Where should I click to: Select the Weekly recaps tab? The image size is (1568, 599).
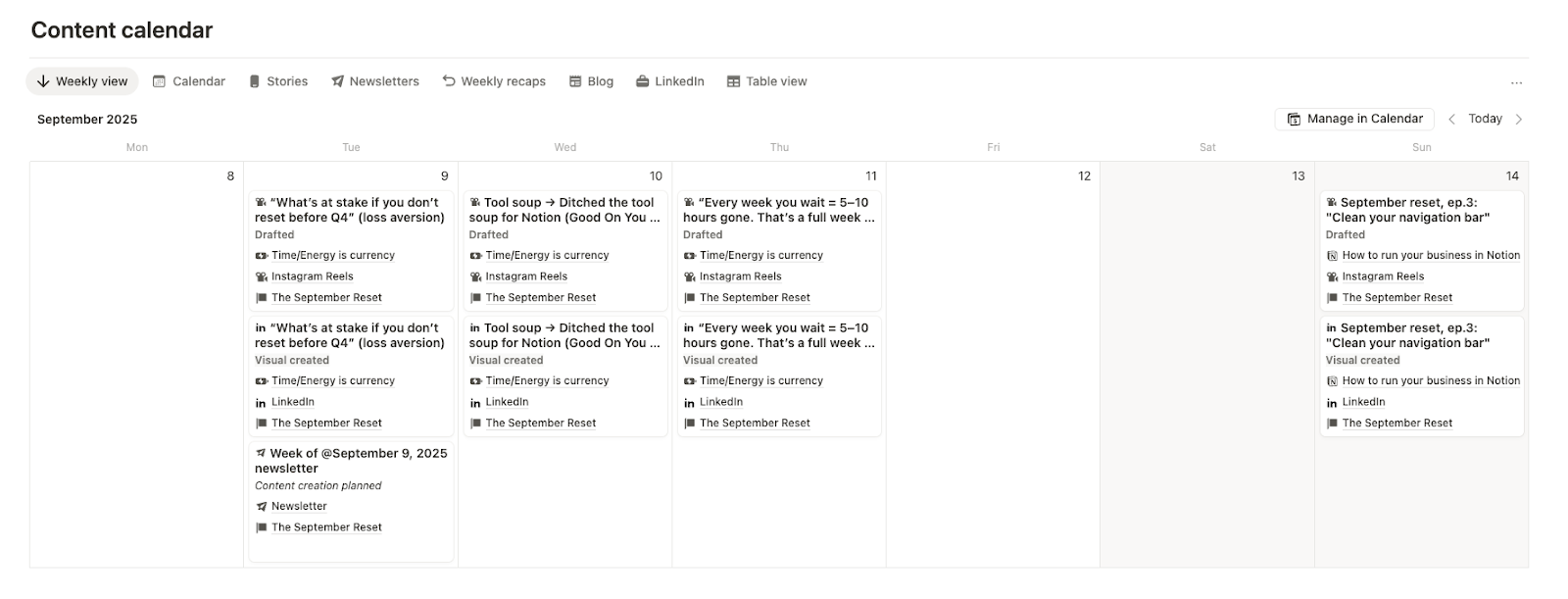[494, 82]
